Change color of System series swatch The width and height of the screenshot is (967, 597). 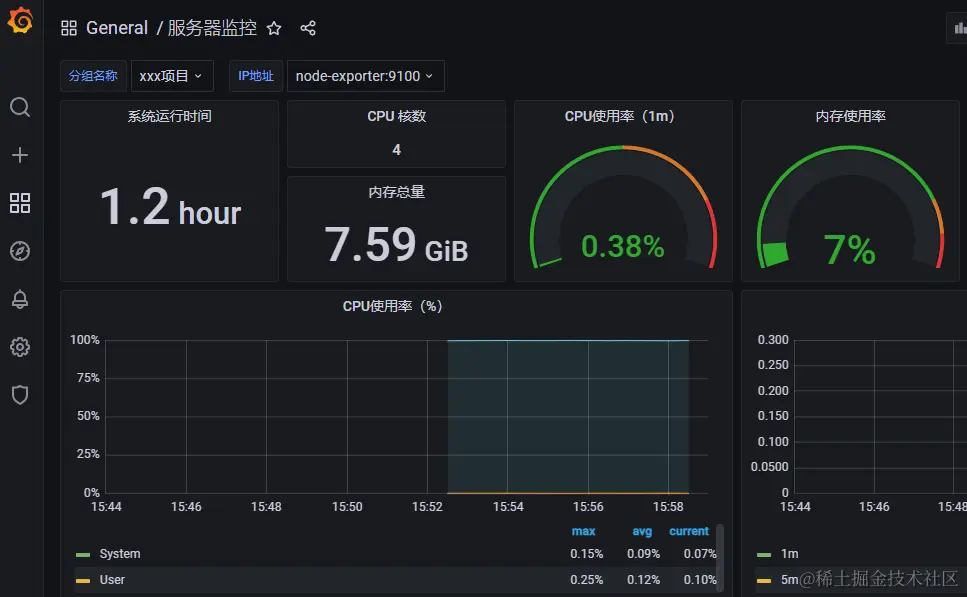tap(83, 554)
